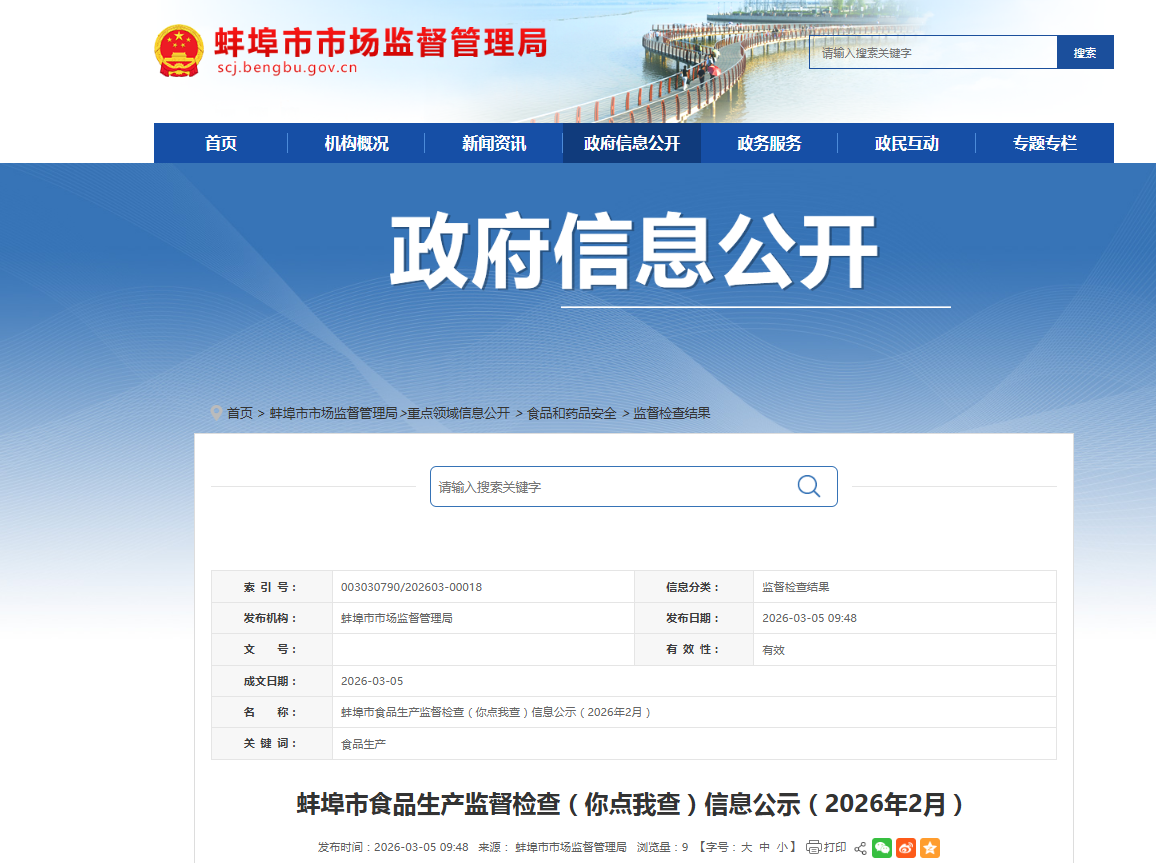Click the national emblem logo
The width and height of the screenshot is (1156, 863).
[x=178, y=51]
